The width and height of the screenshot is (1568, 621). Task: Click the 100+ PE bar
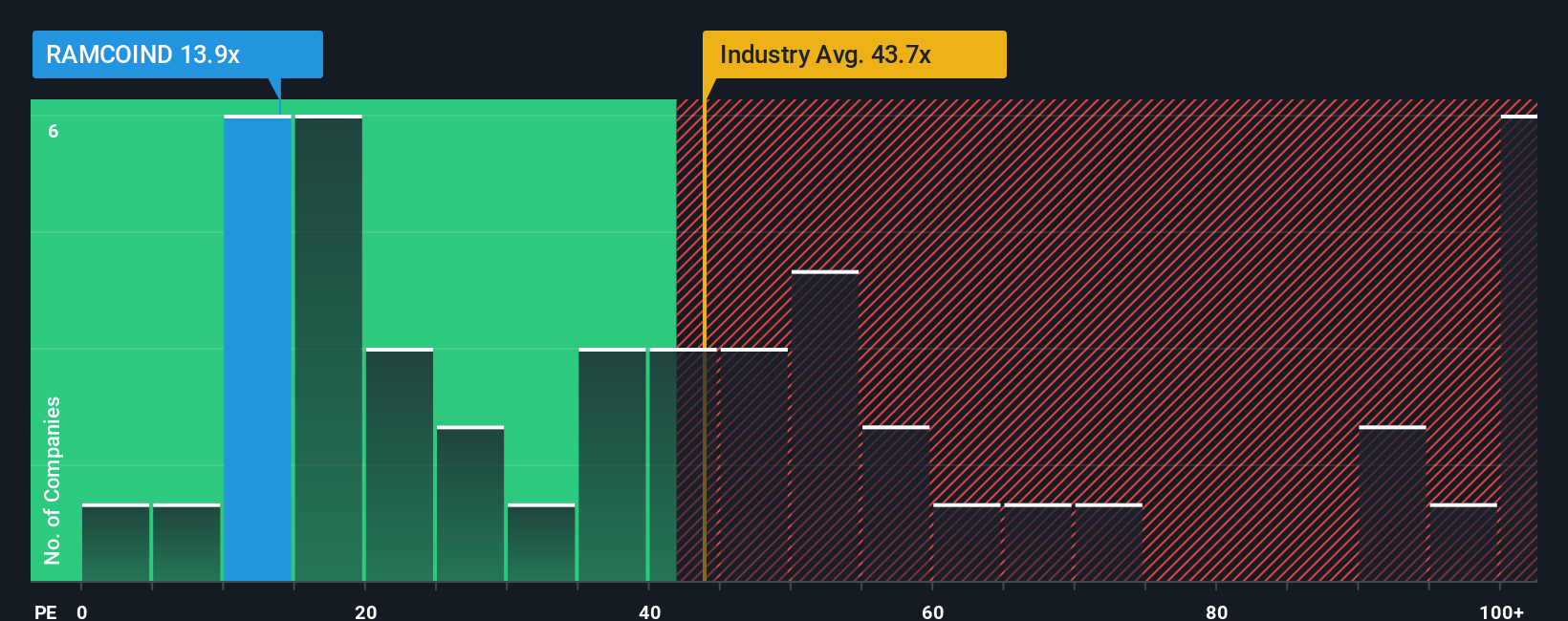point(1519,348)
